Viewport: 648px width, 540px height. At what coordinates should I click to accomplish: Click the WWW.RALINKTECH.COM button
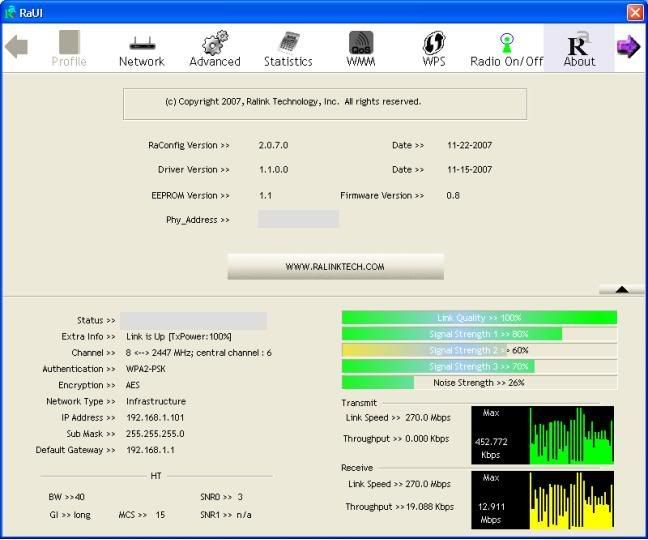point(335,267)
